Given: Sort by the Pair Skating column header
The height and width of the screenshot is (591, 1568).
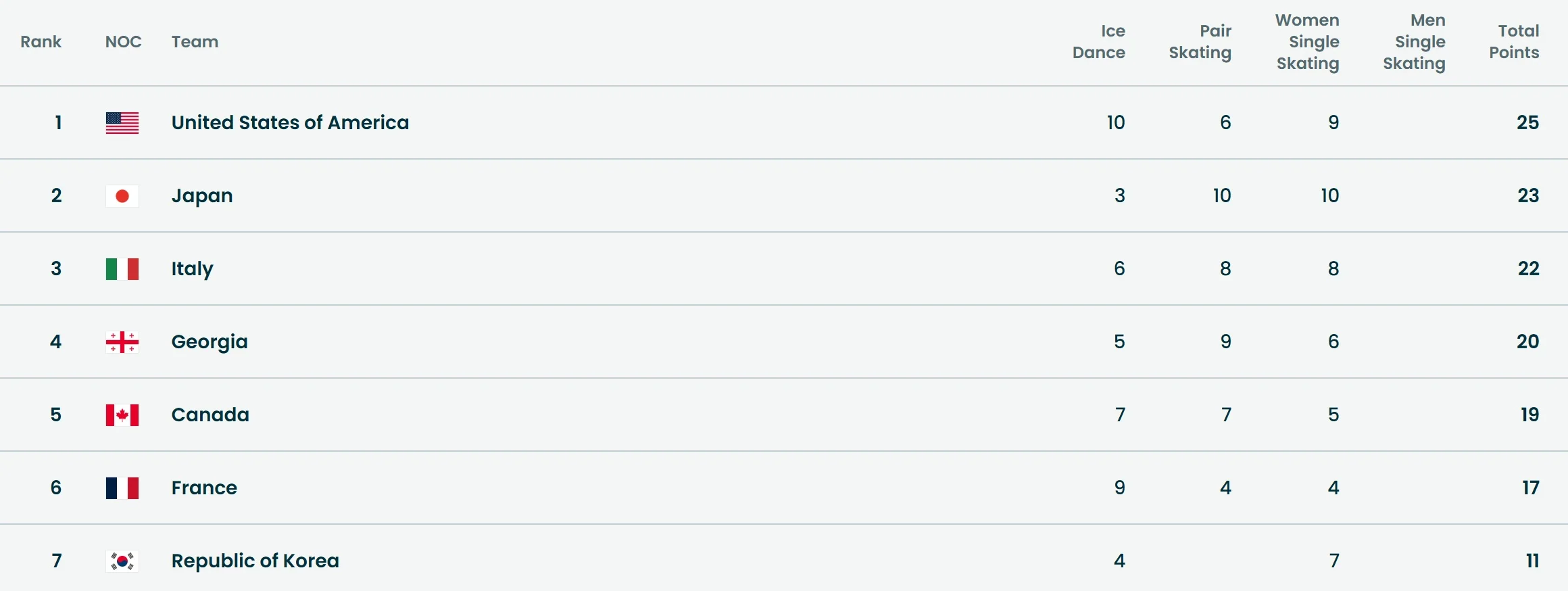Looking at the screenshot, I should pos(1200,42).
